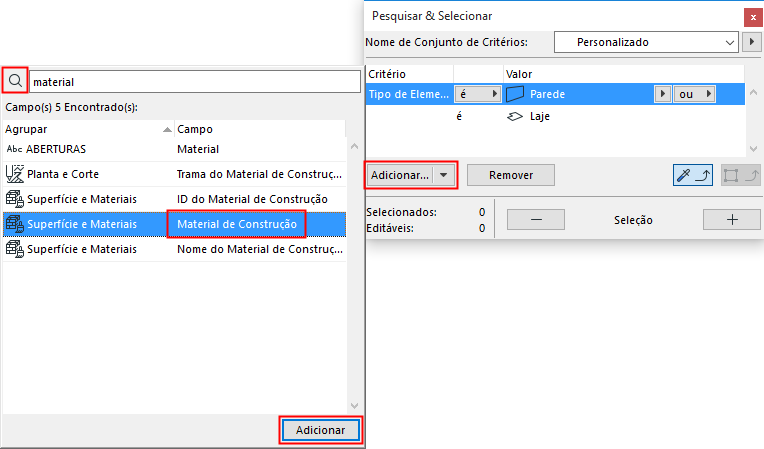Click the Parede wall element icon
The image size is (764, 449).
(515, 94)
